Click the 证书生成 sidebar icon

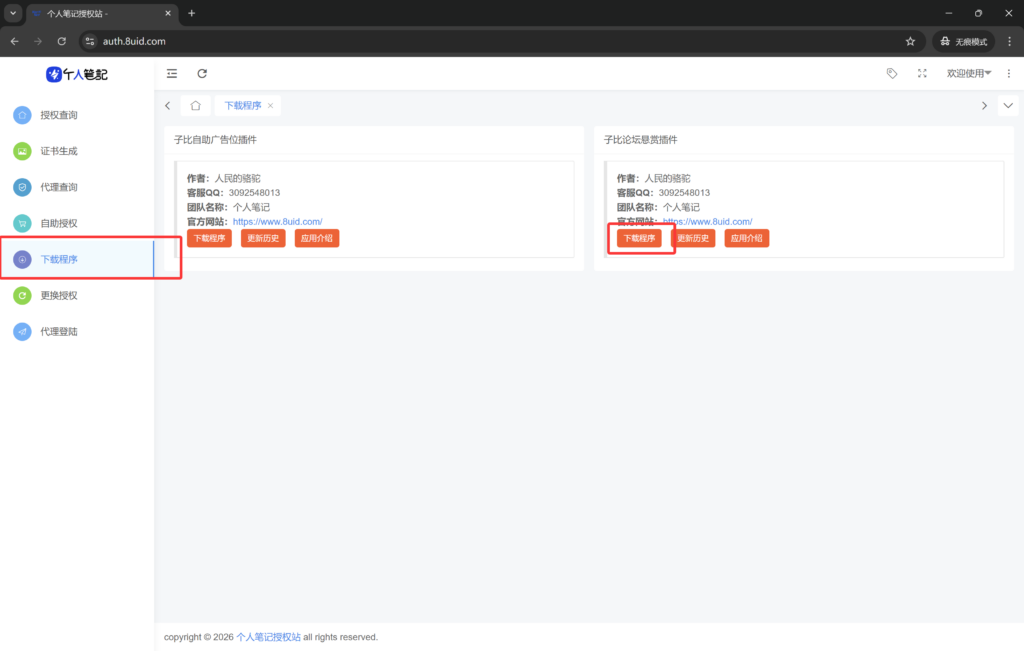tap(22, 151)
